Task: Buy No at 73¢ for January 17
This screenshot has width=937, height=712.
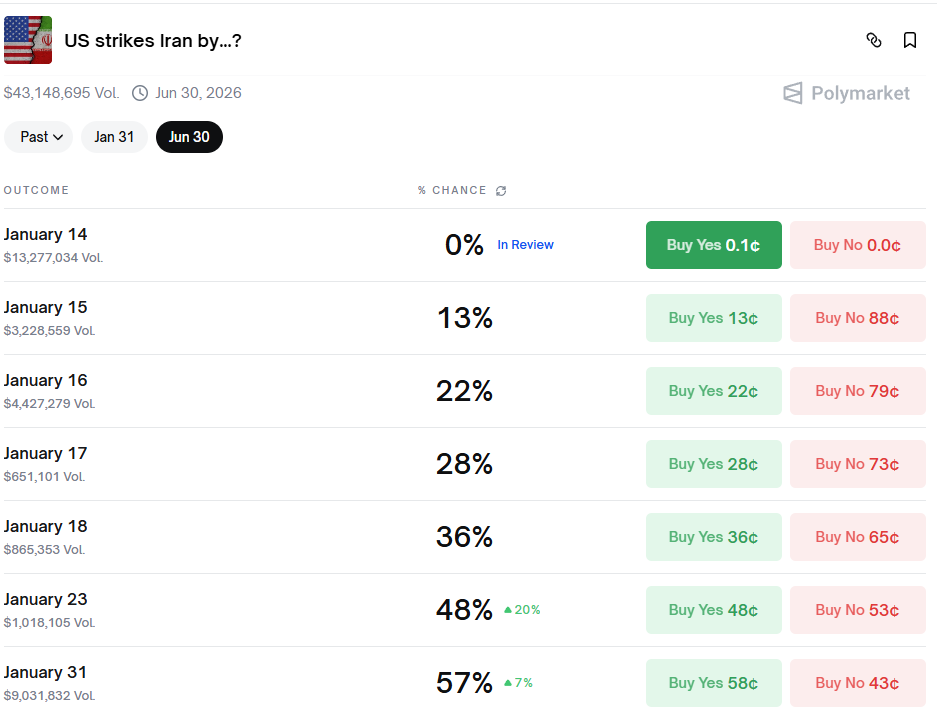Action: tap(857, 464)
